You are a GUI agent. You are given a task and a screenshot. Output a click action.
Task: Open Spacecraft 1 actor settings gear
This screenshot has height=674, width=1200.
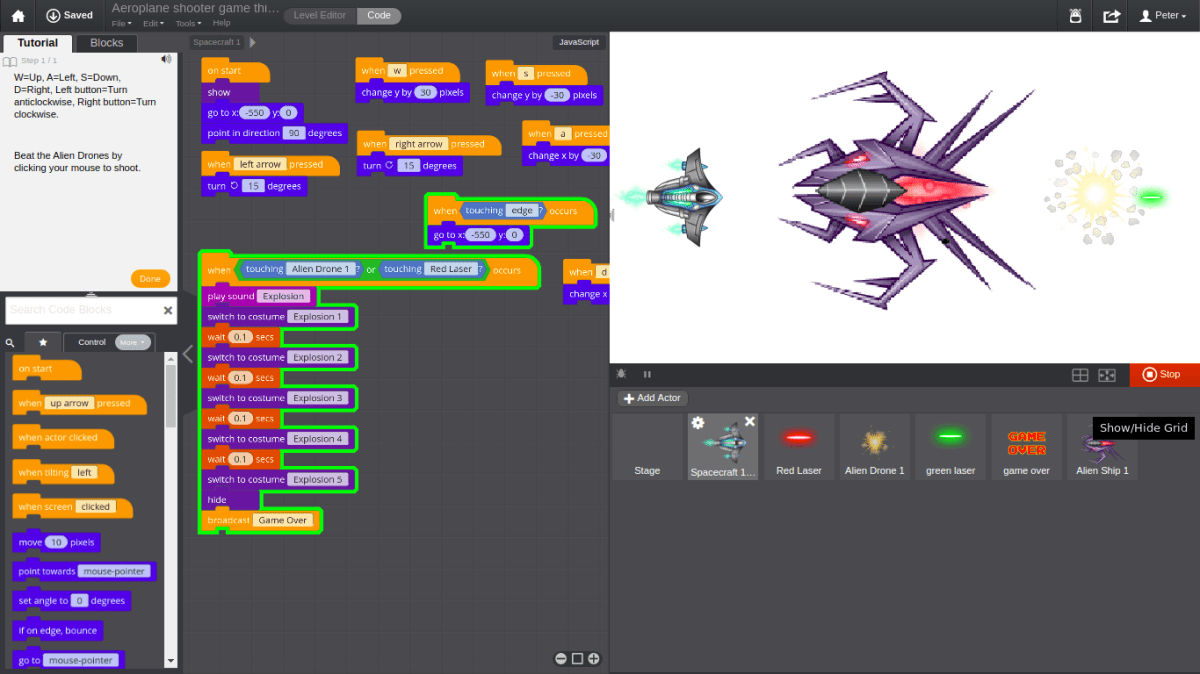coord(698,423)
